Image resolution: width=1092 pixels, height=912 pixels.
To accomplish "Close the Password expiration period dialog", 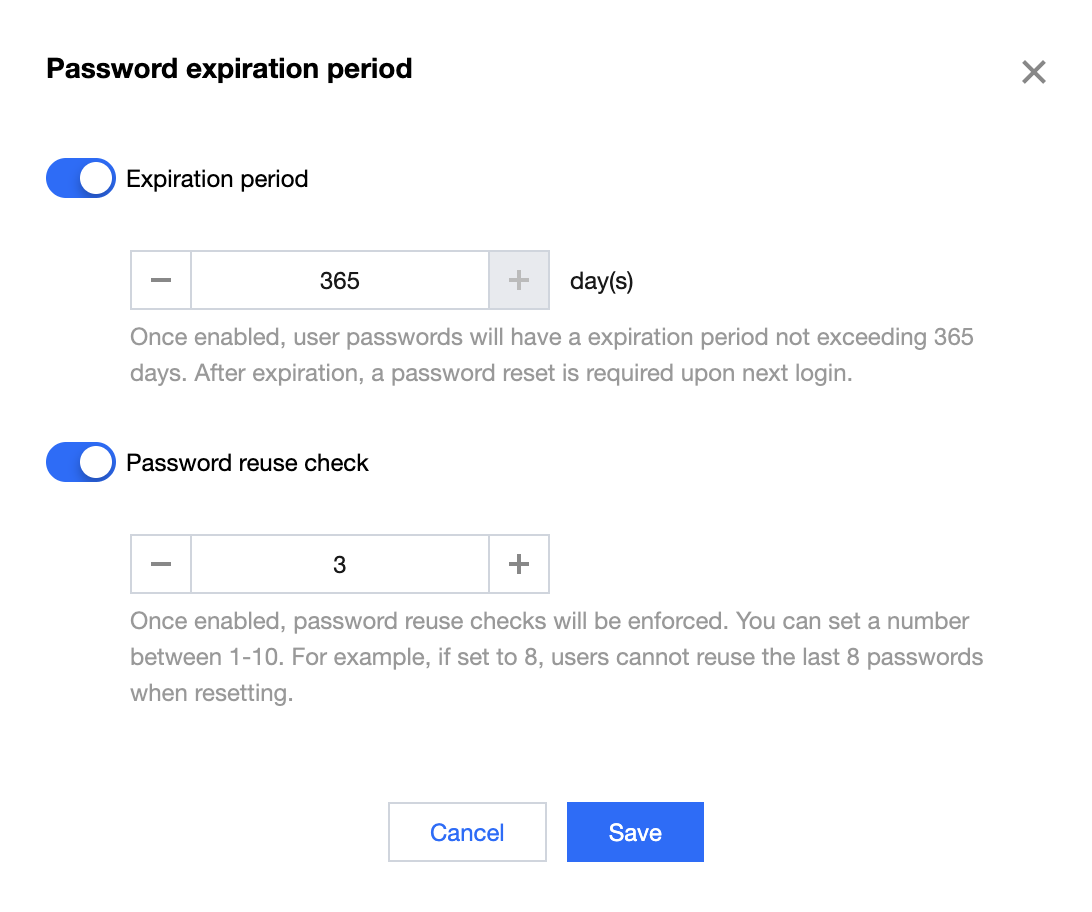I will click(1033, 72).
